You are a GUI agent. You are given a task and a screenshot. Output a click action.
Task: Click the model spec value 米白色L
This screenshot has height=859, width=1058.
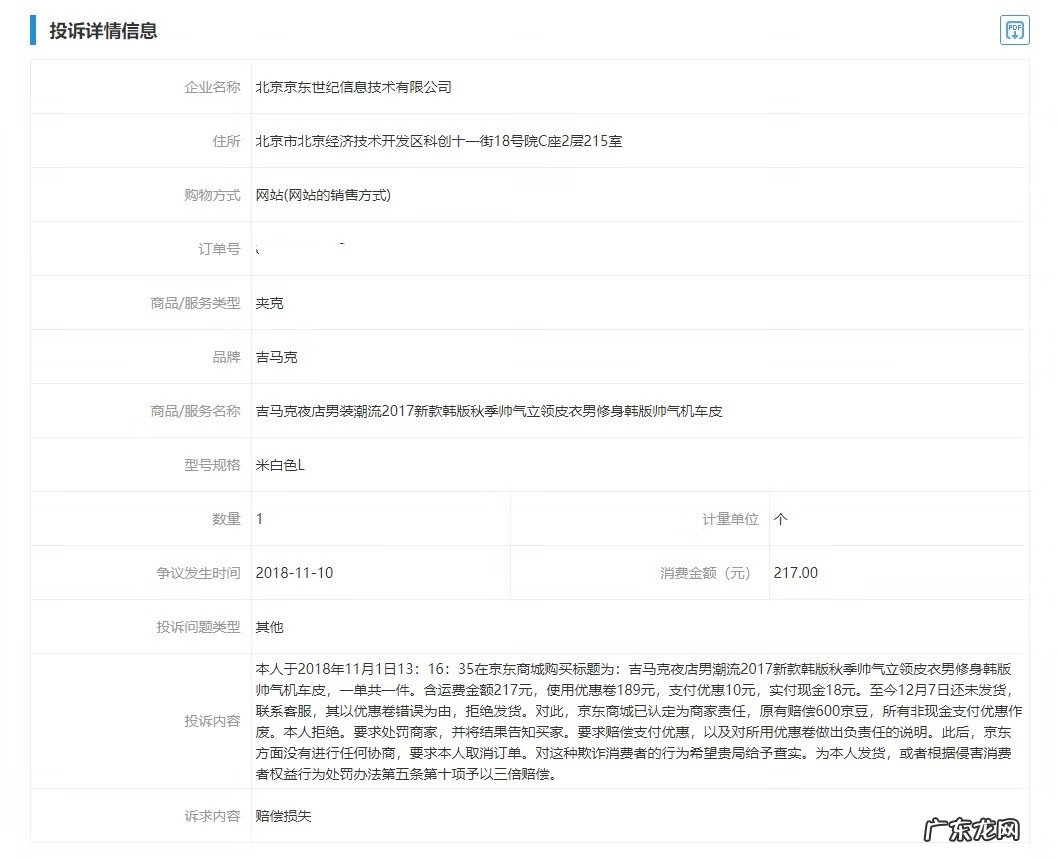click(x=282, y=465)
